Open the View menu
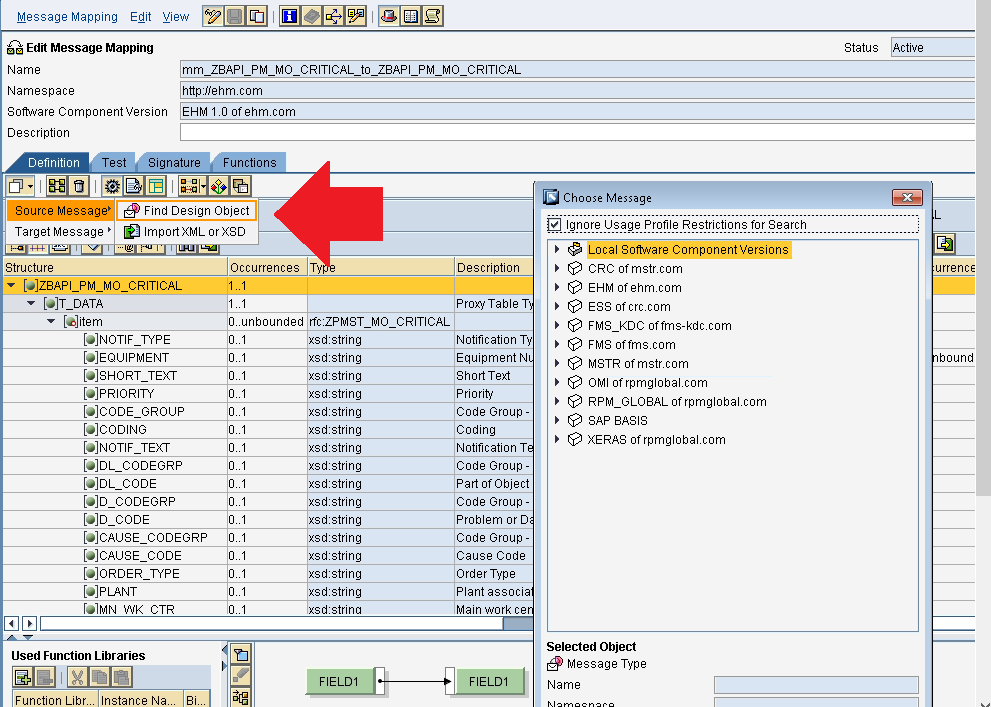The height and width of the screenshot is (707, 991). pyautogui.click(x=176, y=16)
